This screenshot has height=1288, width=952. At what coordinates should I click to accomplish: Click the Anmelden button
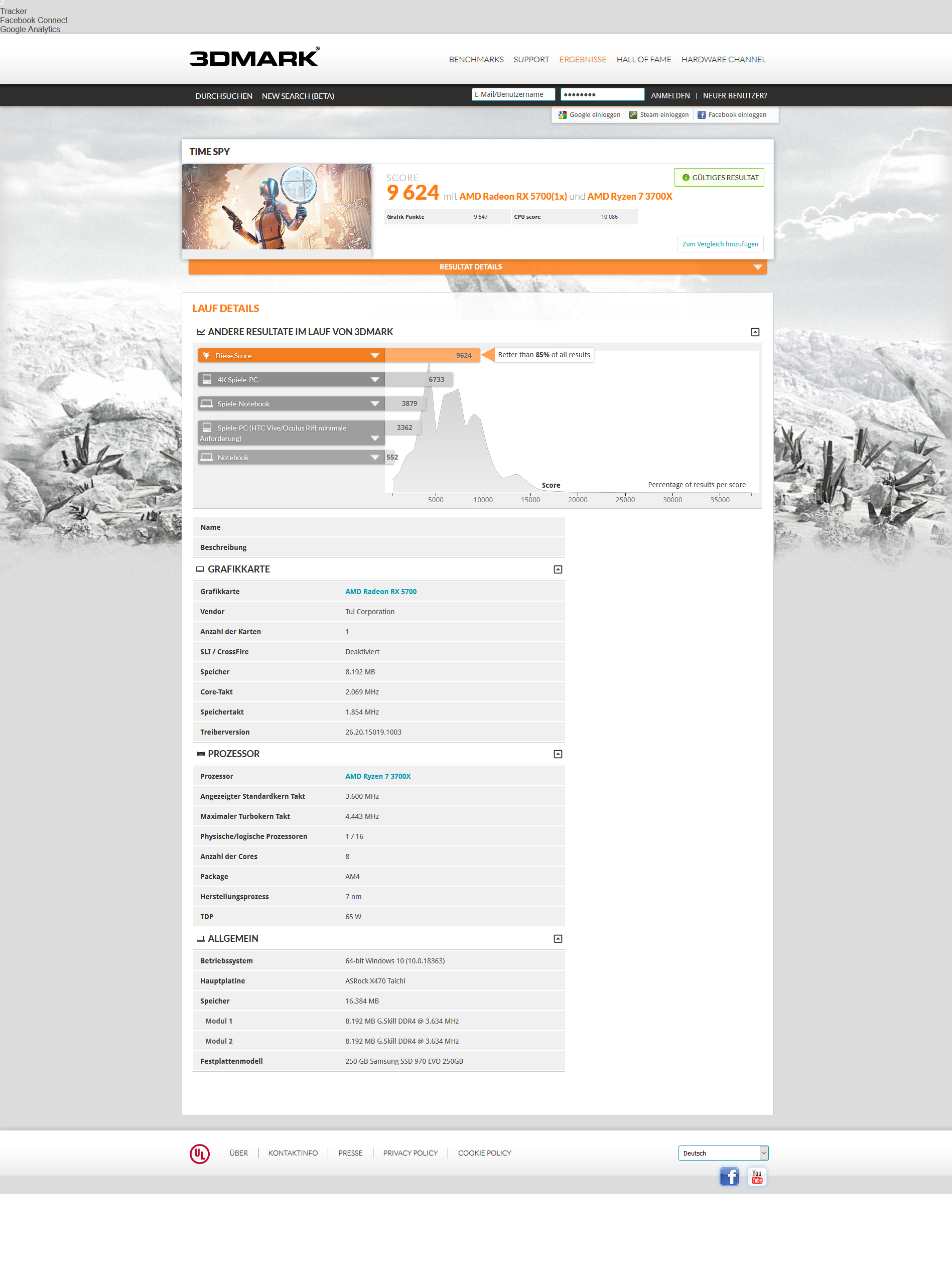(670, 96)
